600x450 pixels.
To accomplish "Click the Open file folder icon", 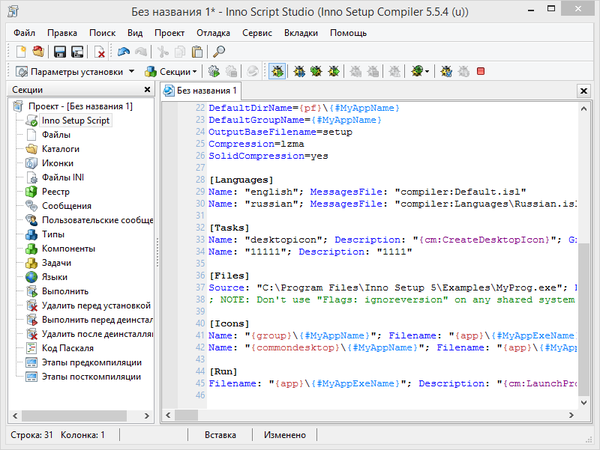I will point(36,52).
